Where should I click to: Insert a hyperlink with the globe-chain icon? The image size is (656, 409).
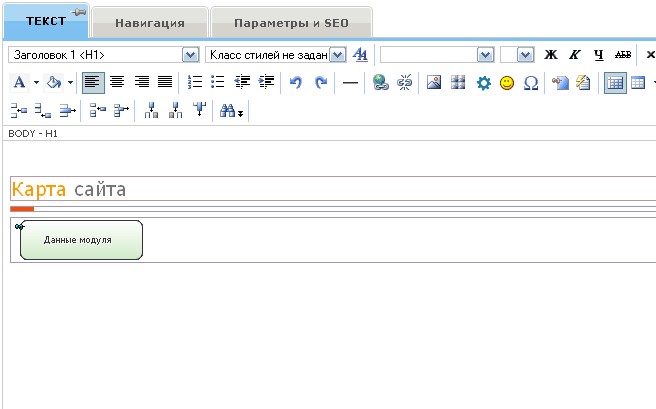click(380, 83)
